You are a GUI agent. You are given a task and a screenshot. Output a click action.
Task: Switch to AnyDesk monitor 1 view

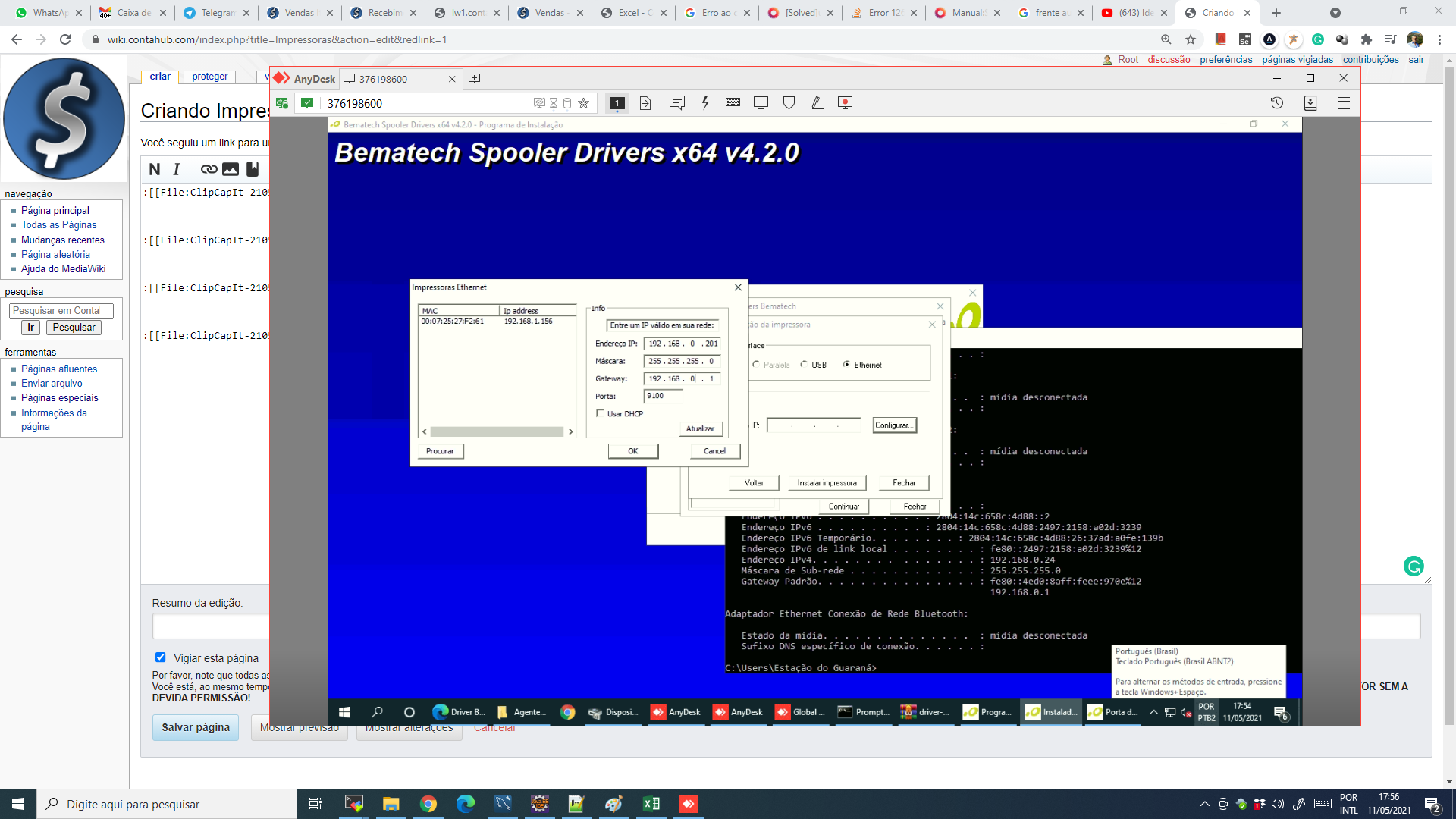coord(617,103)
